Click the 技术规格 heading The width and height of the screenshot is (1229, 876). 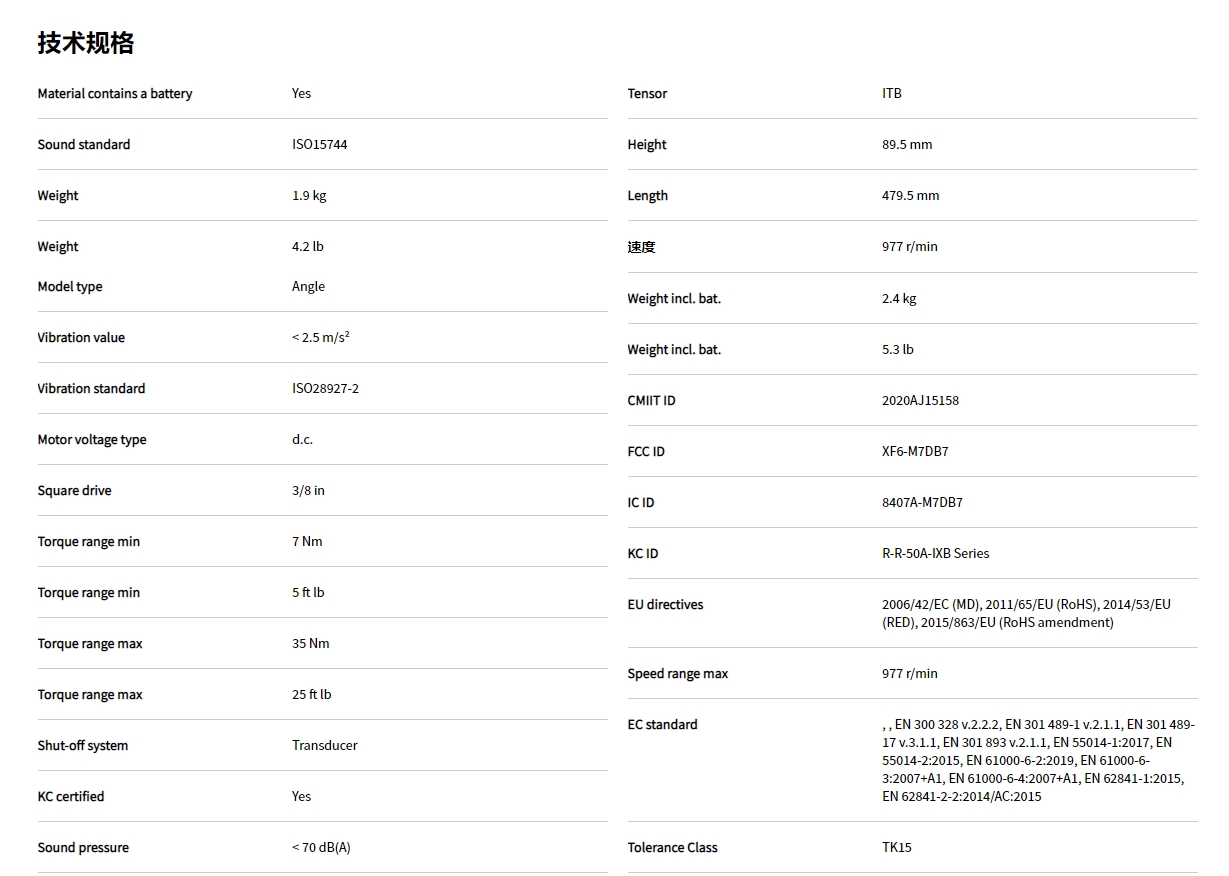(85, 43)
